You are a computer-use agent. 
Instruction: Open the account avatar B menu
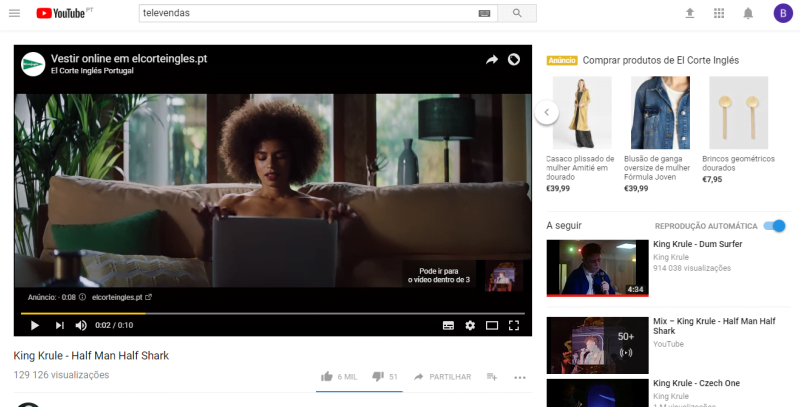(783, 13)
